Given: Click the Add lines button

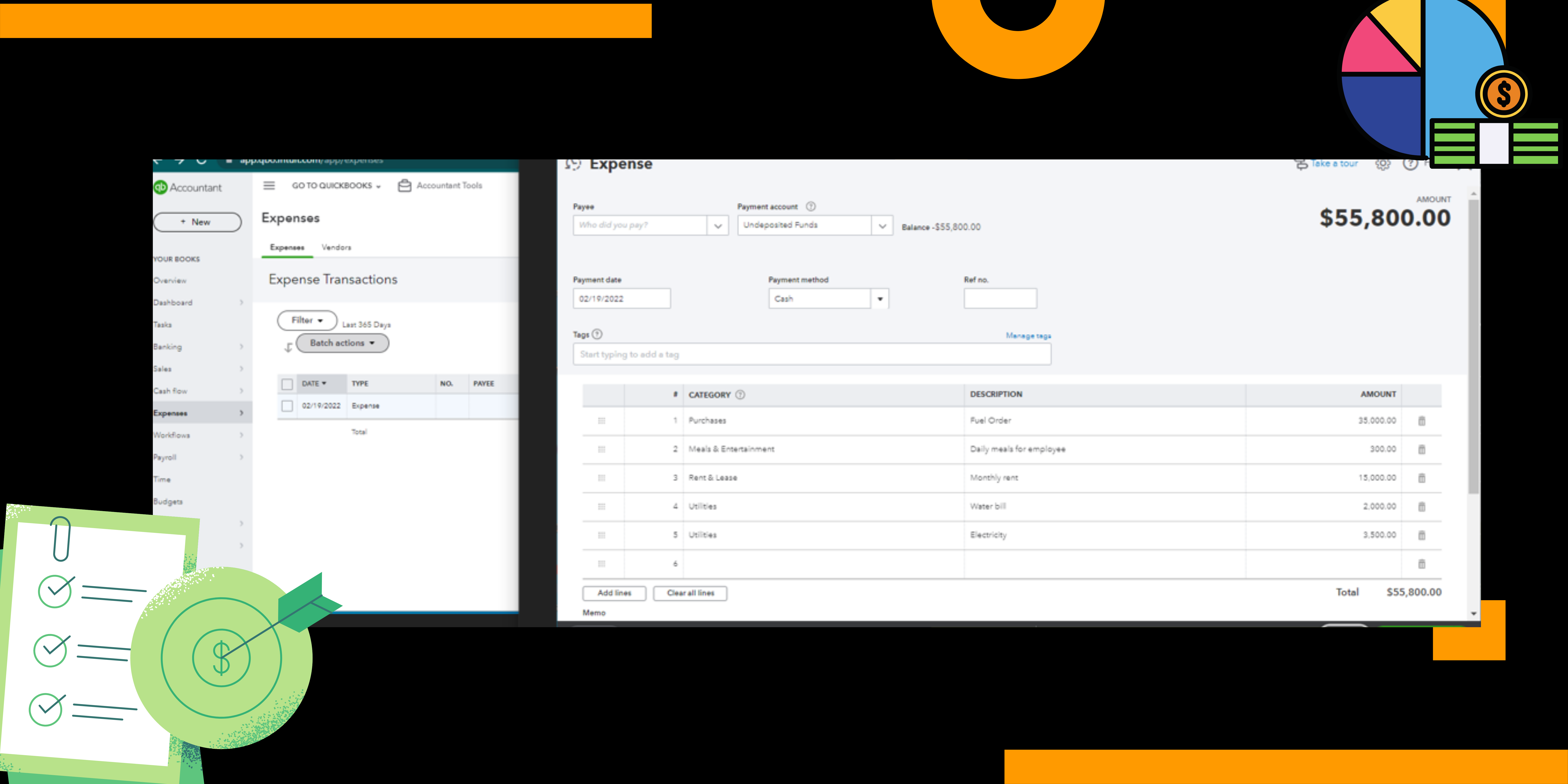Looking at the screenshot, I should click(x=614, y=593).
